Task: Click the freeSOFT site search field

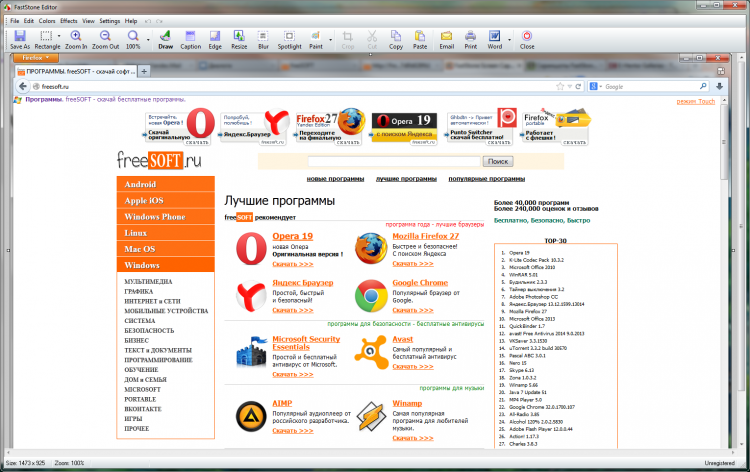Action: tap(394, 162)
